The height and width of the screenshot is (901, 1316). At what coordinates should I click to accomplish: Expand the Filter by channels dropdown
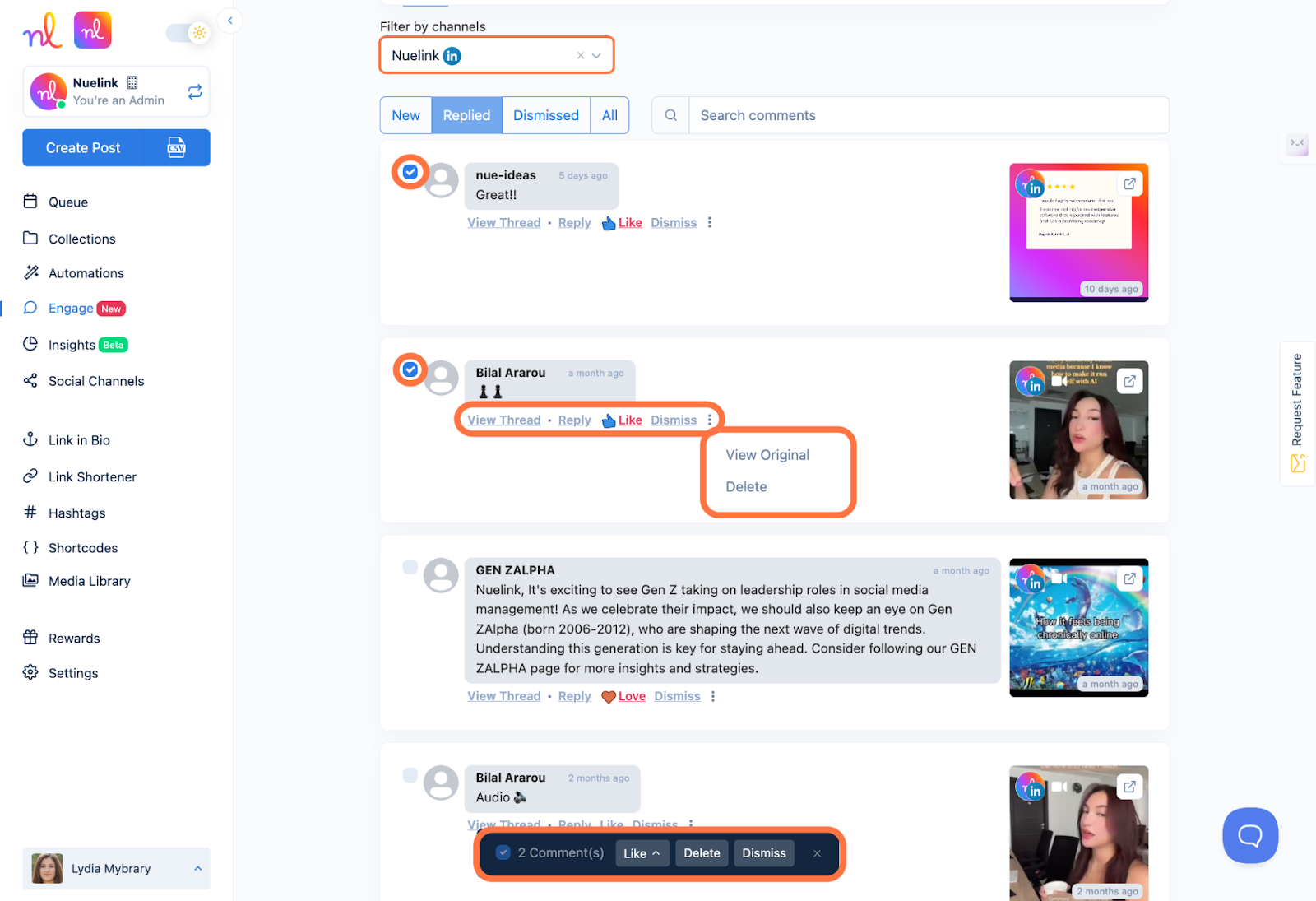click(597, 55)
